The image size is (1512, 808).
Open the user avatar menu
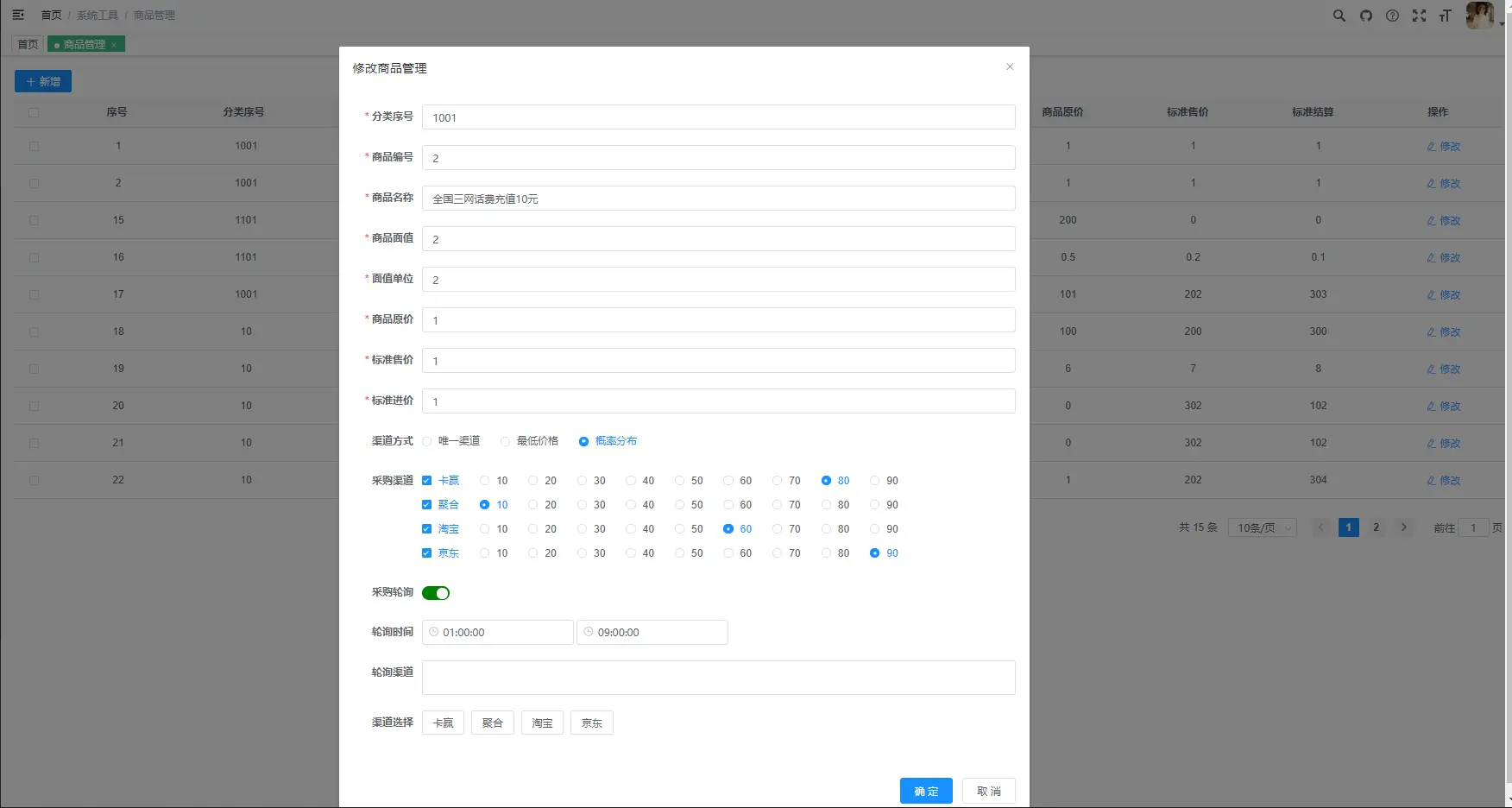1480,16
